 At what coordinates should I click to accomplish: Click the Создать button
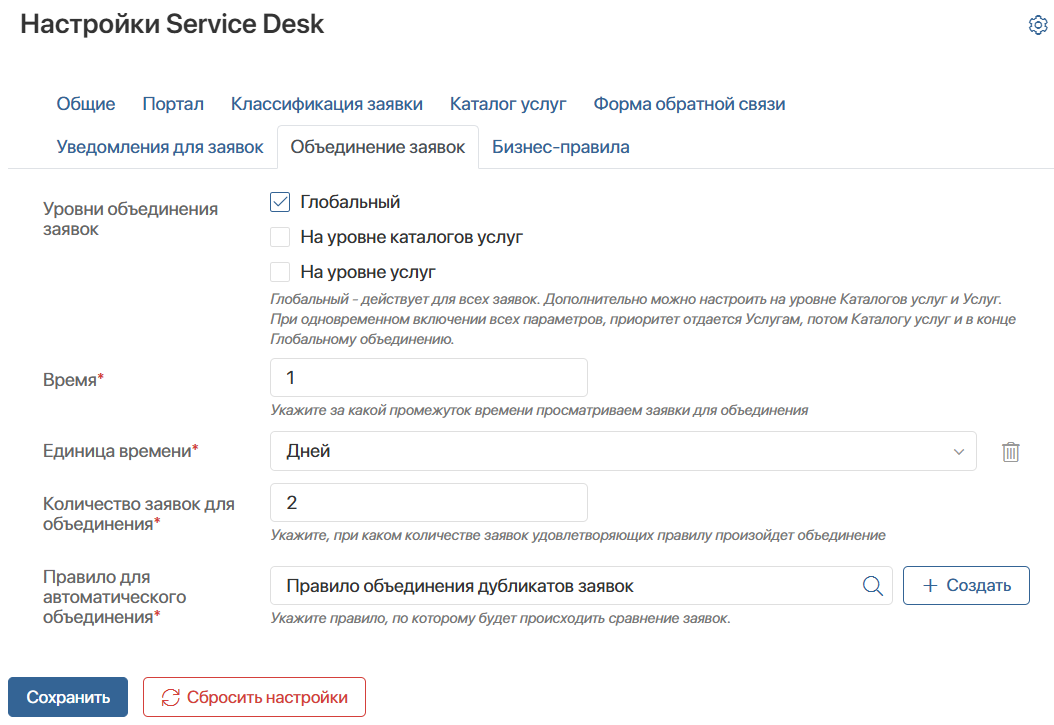966,585
